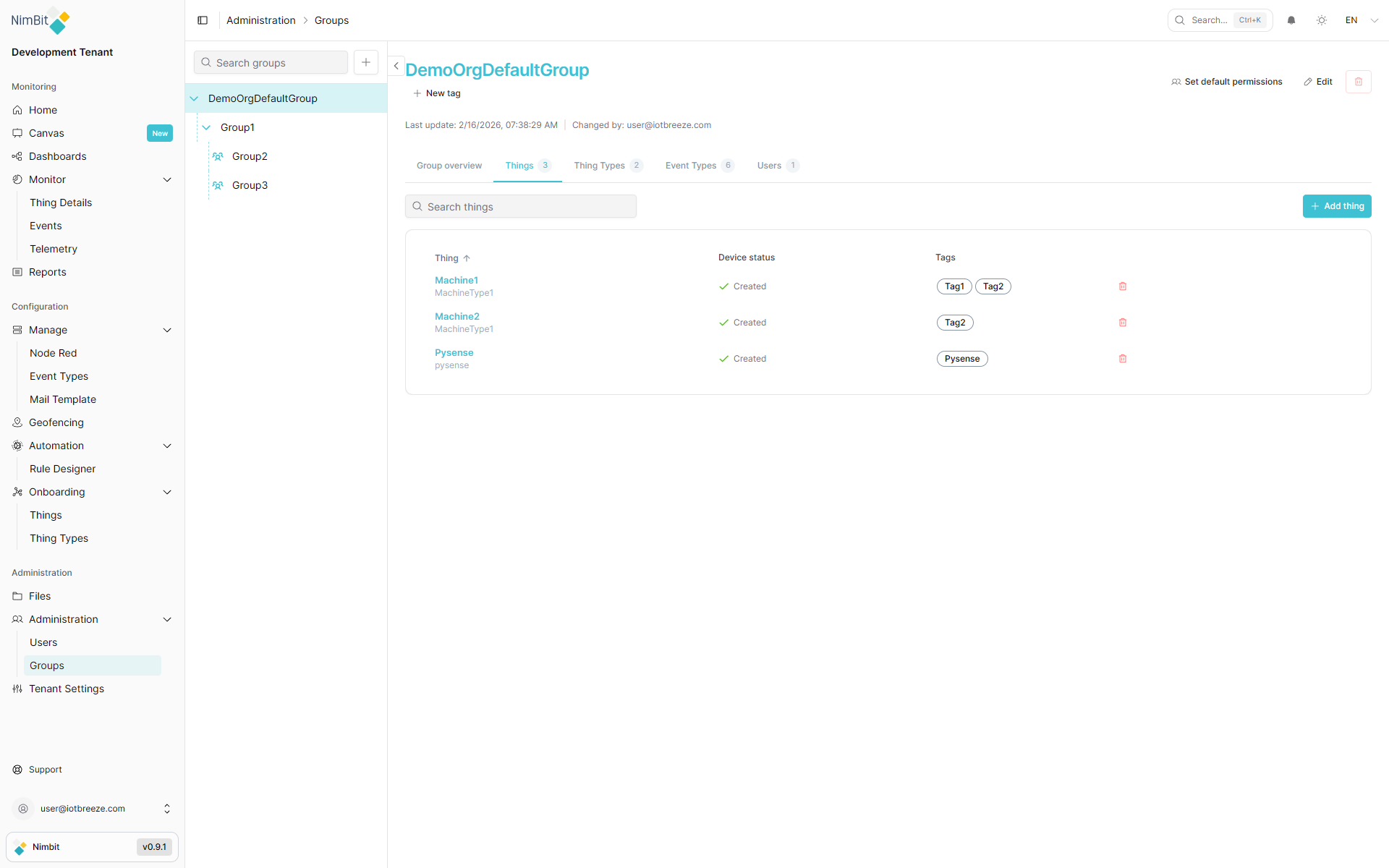Click trash icon for Pysense row
The height and width of the screenshot is (868, 1389).
pyautogui.click(x=1123, y=359)
